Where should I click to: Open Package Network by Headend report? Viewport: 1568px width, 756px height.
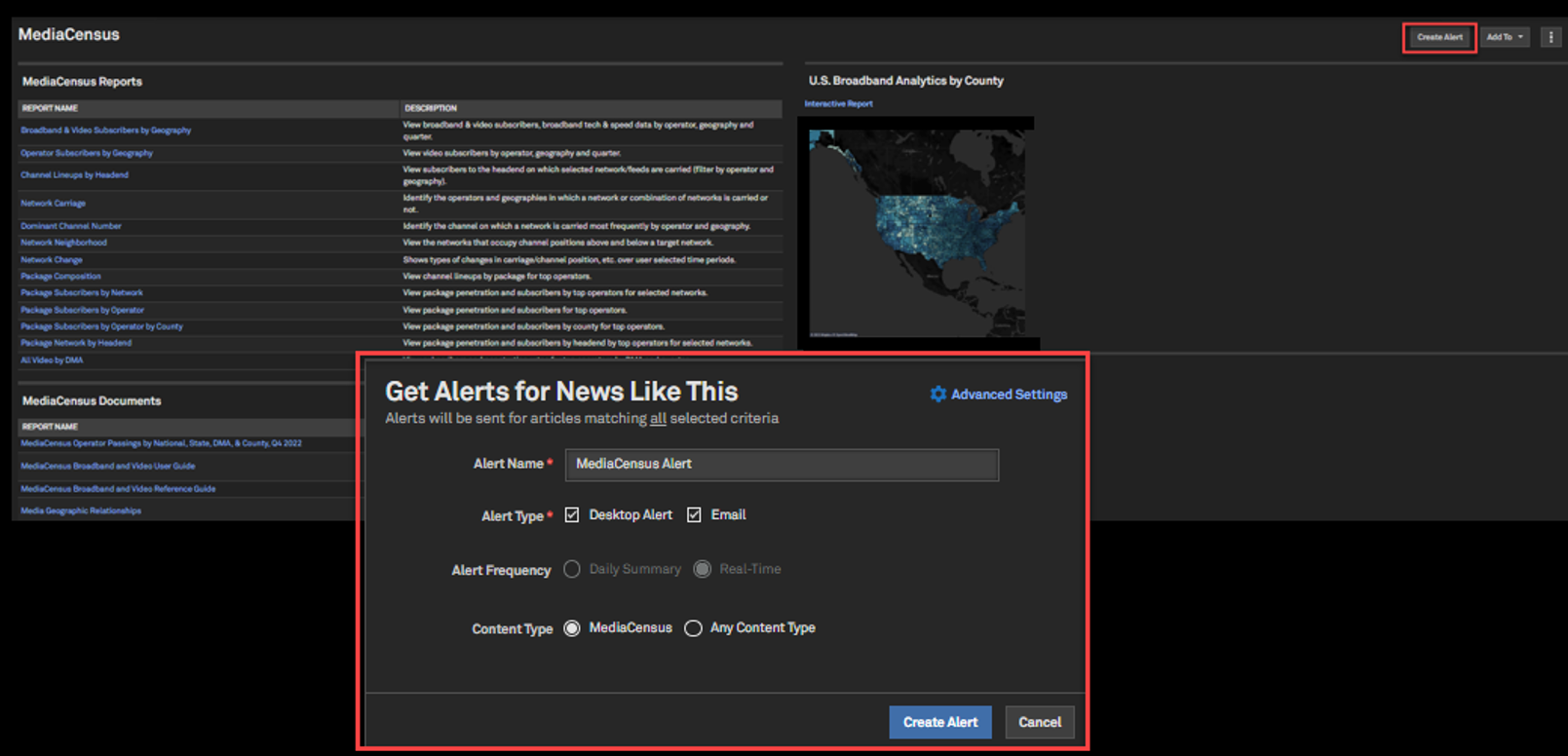click(x=76, y=343)
